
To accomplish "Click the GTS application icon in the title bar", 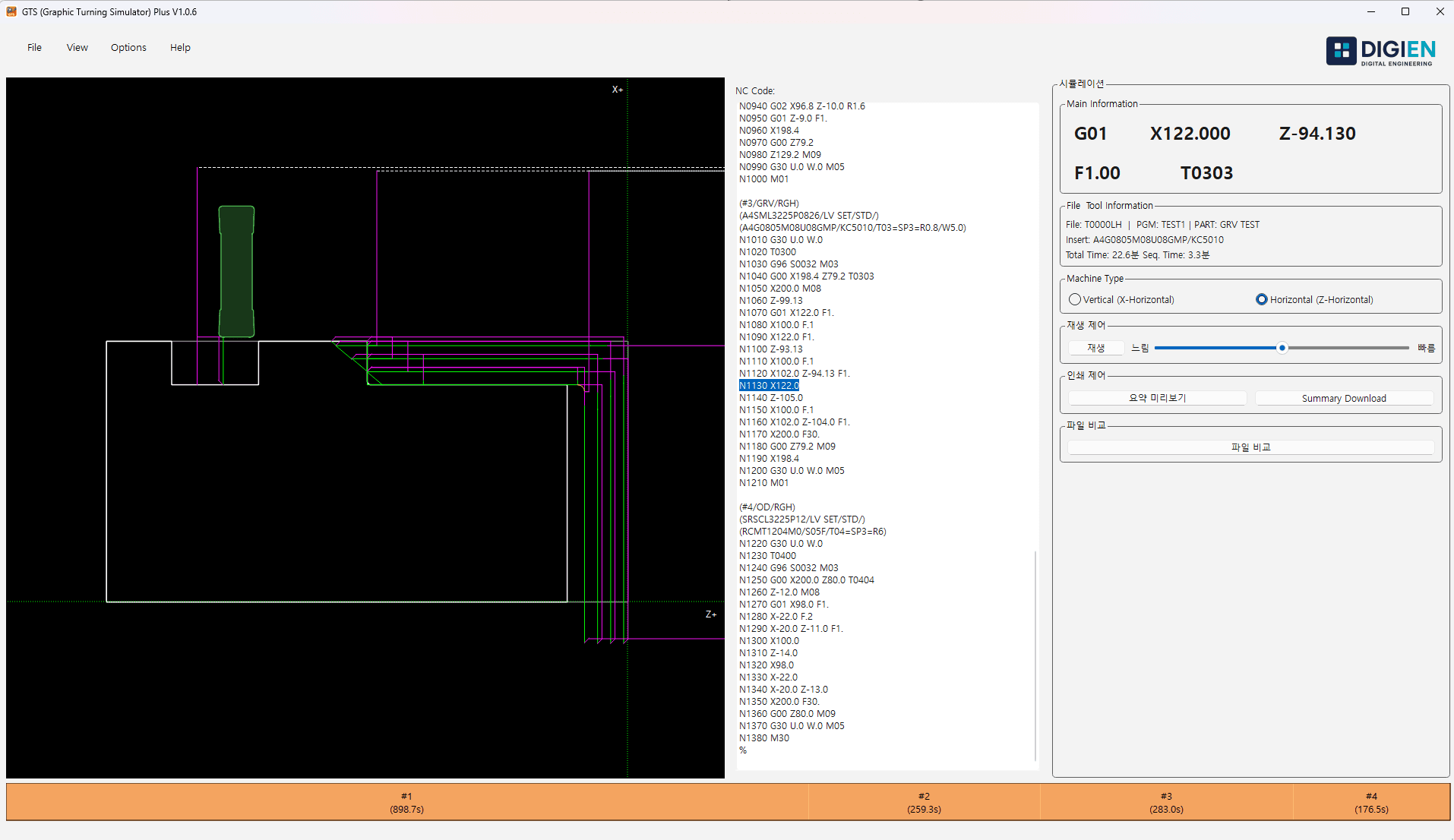I will click(x=10, y=11).
